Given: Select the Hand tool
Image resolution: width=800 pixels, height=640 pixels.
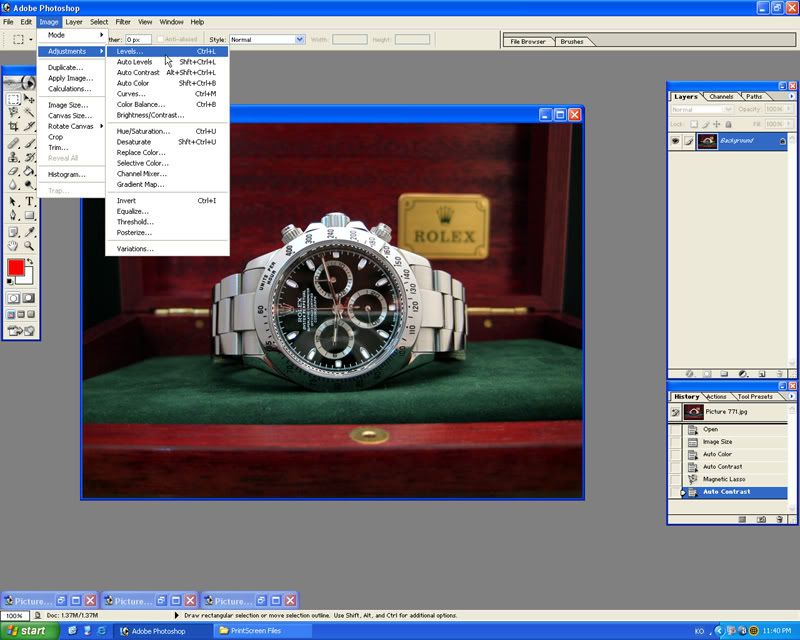Looking at the screenshot, I should coord(14,245).
